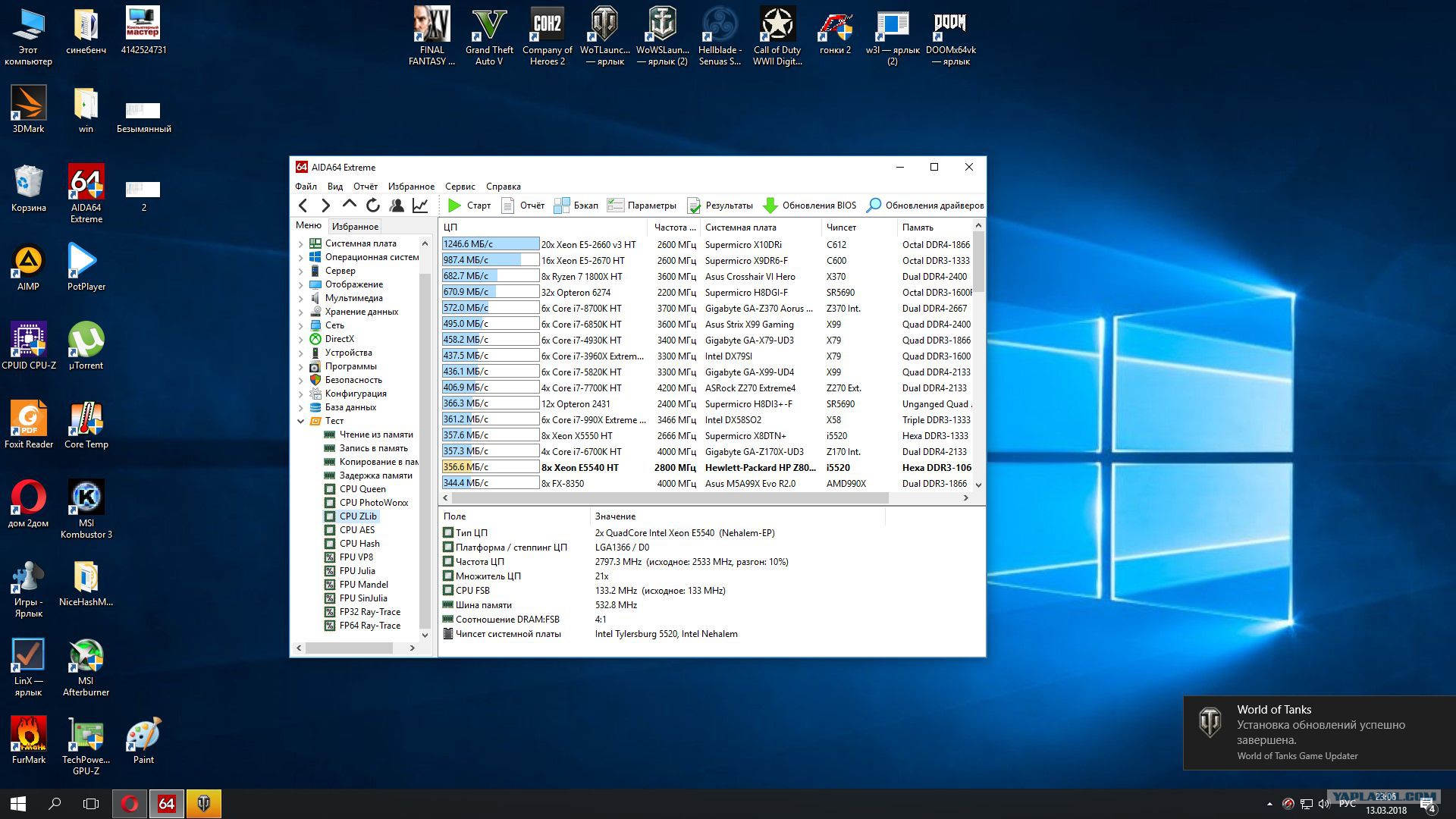Open the user icon in AIDA64 toolbar
This screenshot has height=819, width=1456.
pos(397,206)
